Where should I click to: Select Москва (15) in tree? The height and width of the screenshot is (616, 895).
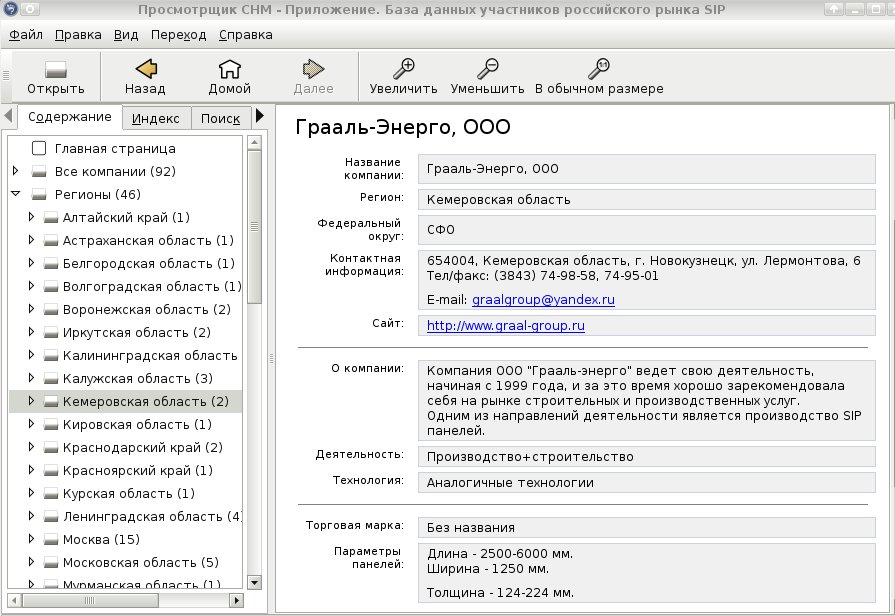tap(101, 539)
